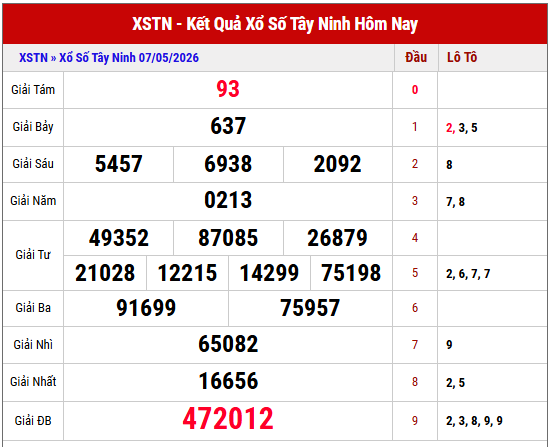Click Đầu digit 3
555x447 pixels.
coord(415,201)
